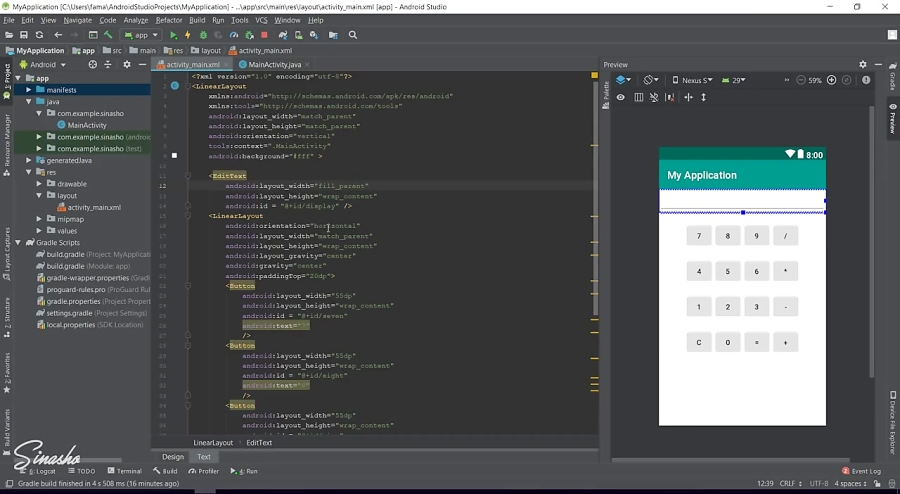Toggle the view options eye icon in Preview
Viewport: 900px width, 494px height.
tap(620, 97)
